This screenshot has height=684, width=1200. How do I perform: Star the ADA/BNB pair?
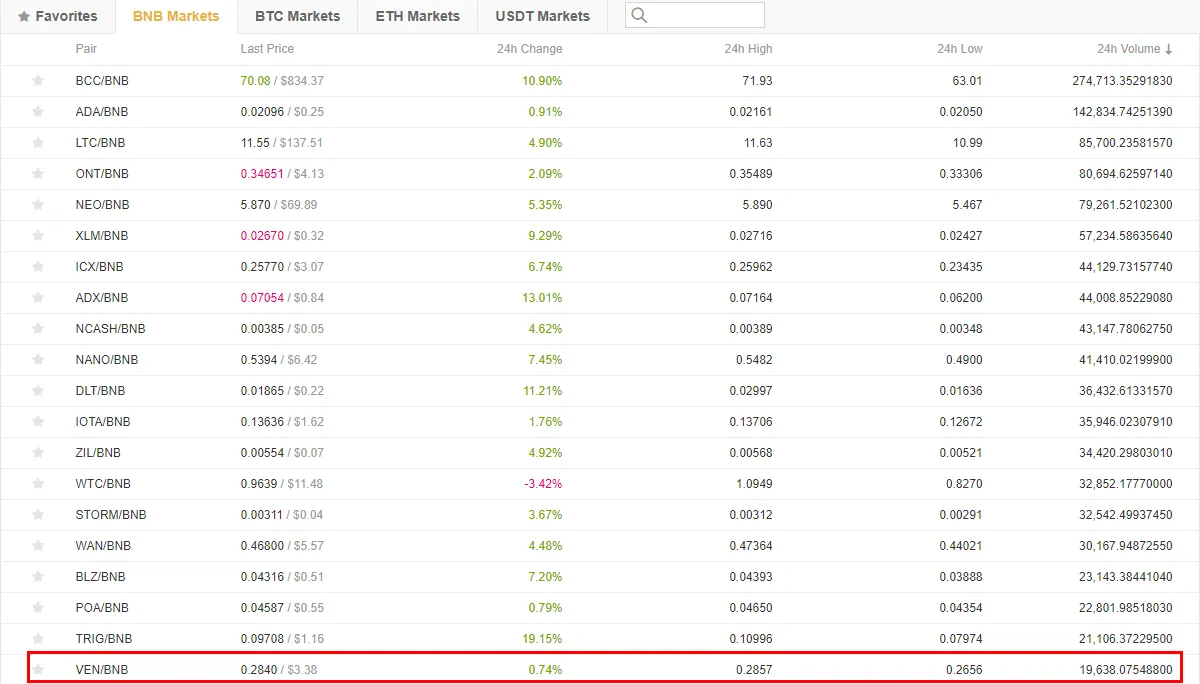(x=38, y=112)
